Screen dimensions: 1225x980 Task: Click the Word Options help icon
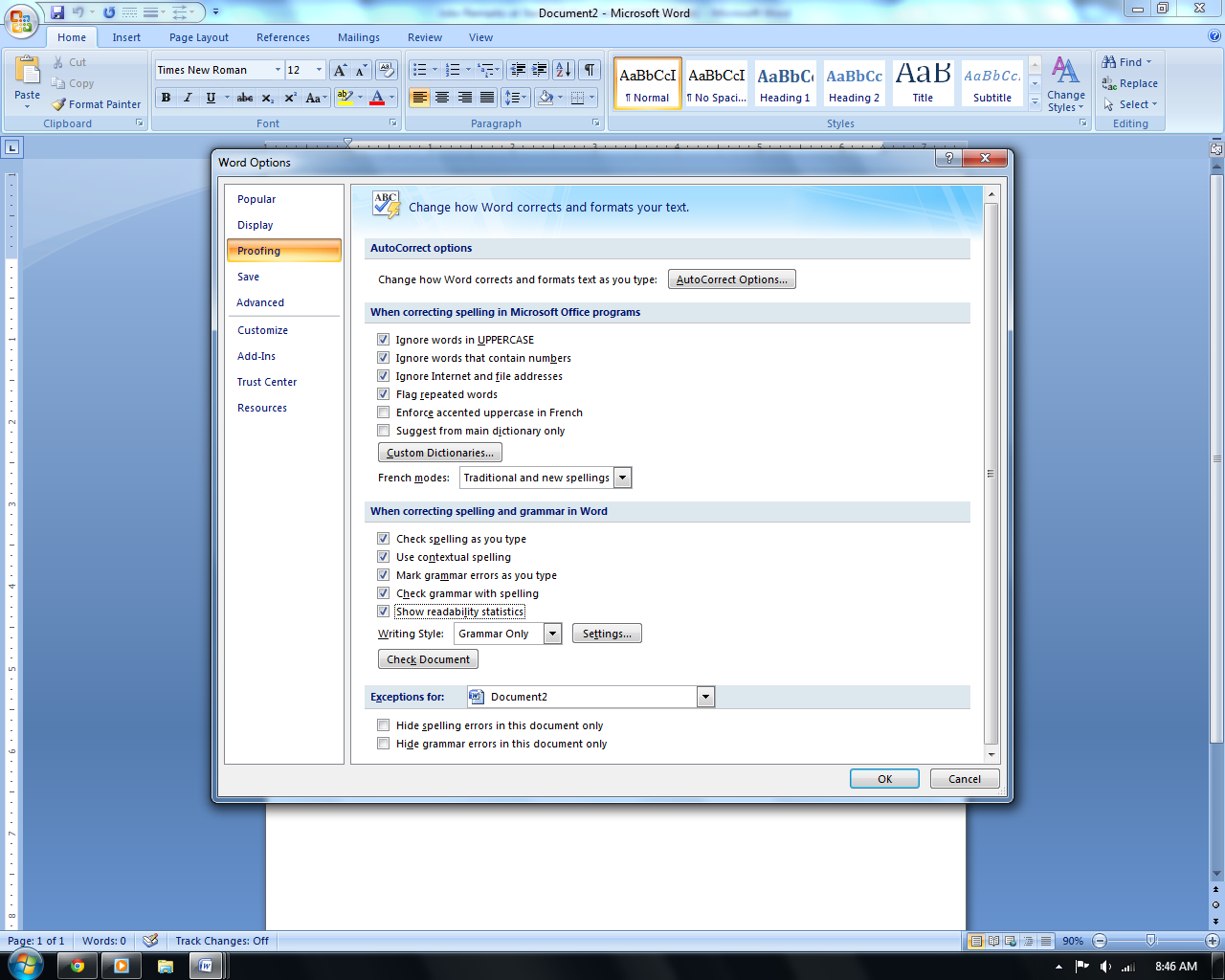tap(948, 159)
